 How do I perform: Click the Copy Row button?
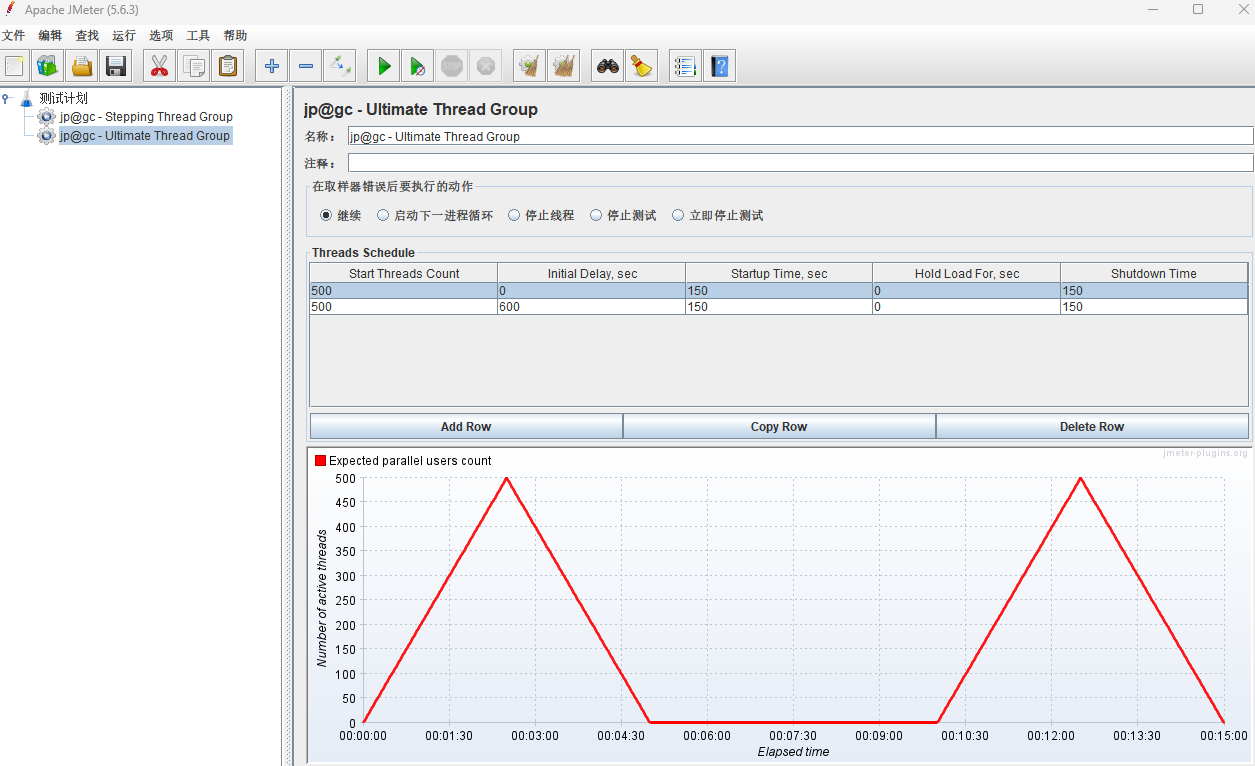[x=779, y=426]
